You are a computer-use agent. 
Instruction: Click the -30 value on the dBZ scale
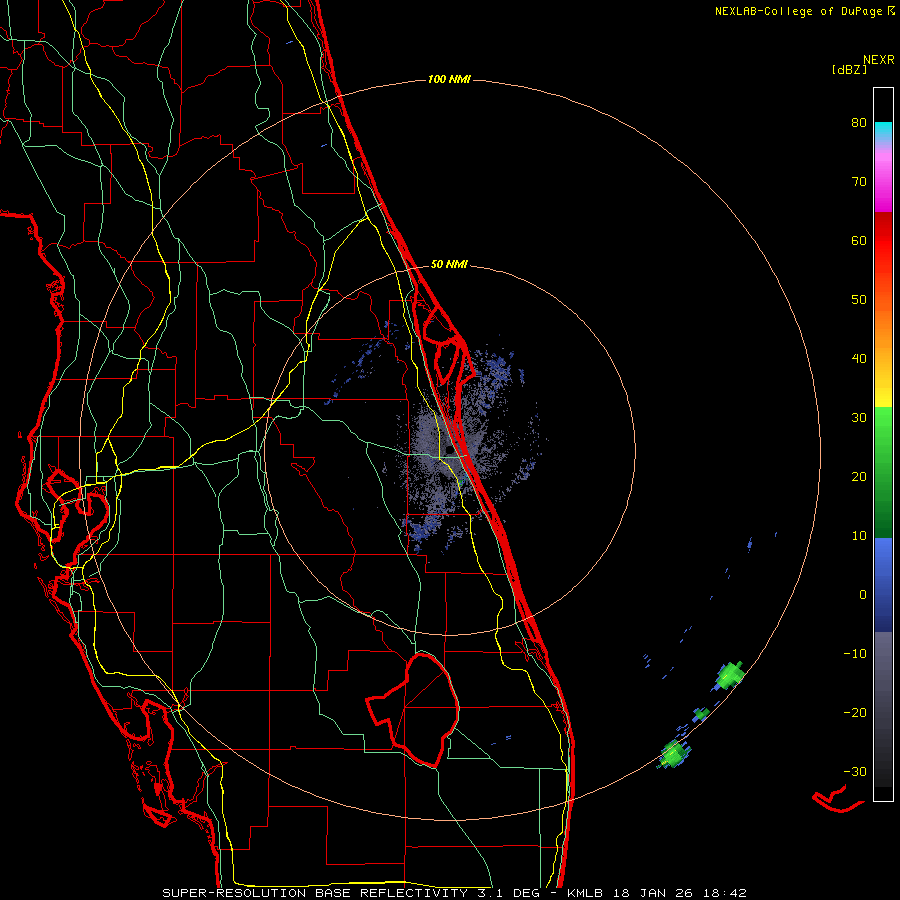click(x=855, y=772)
